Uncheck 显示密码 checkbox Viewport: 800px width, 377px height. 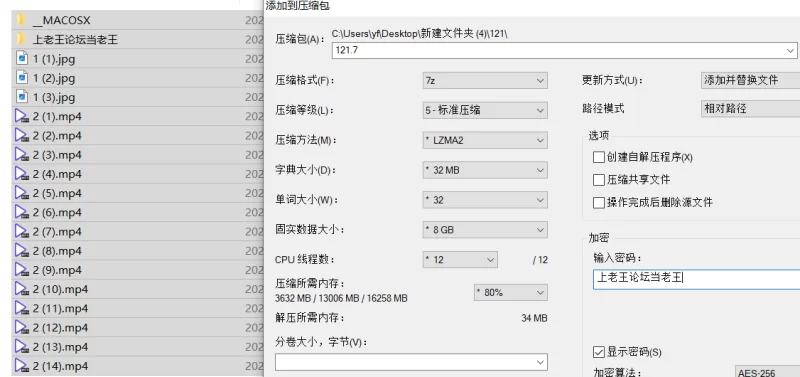[598, 352]
